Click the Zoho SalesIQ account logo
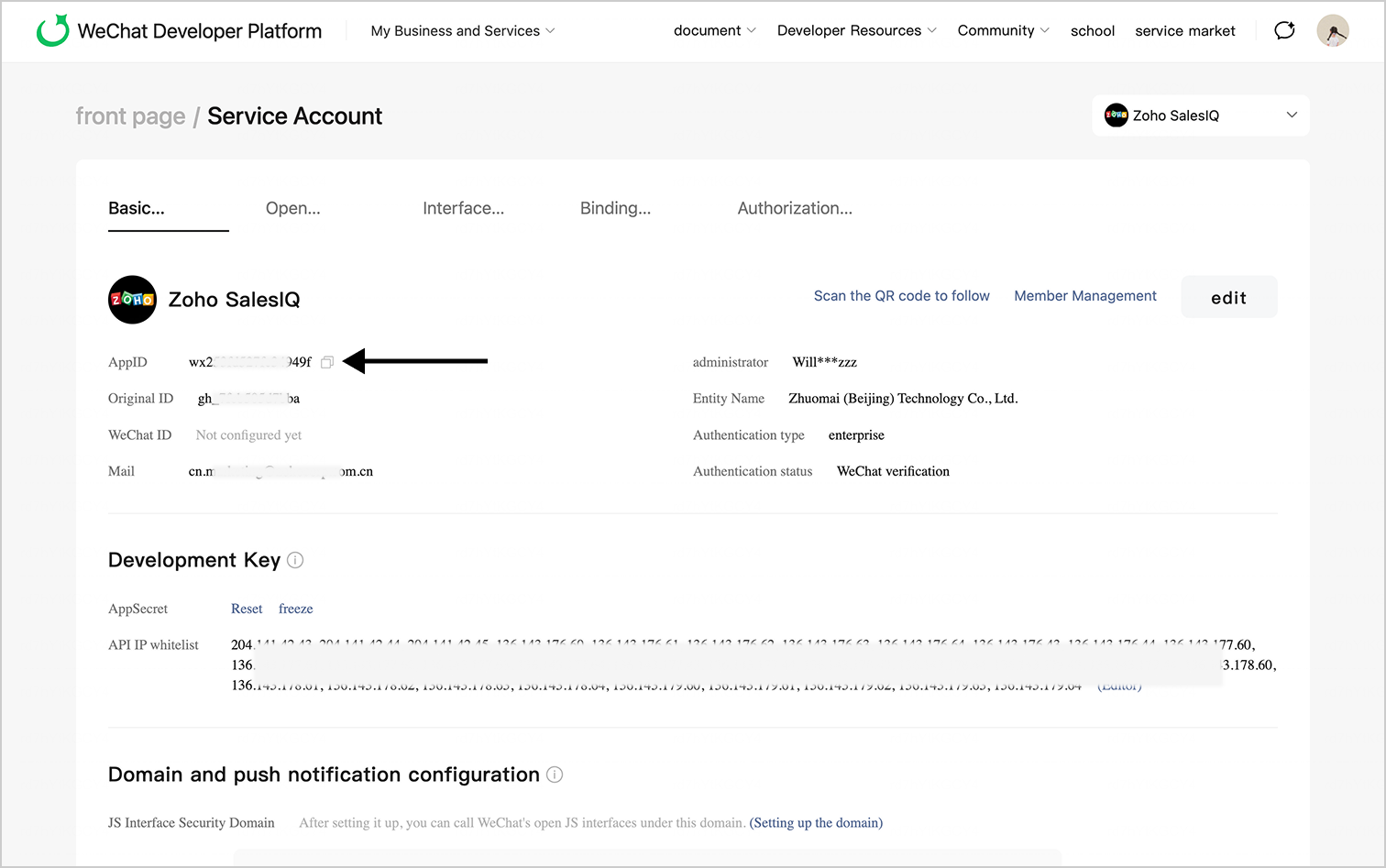This screenshot has height=868, width=1386. pos(132,300)
